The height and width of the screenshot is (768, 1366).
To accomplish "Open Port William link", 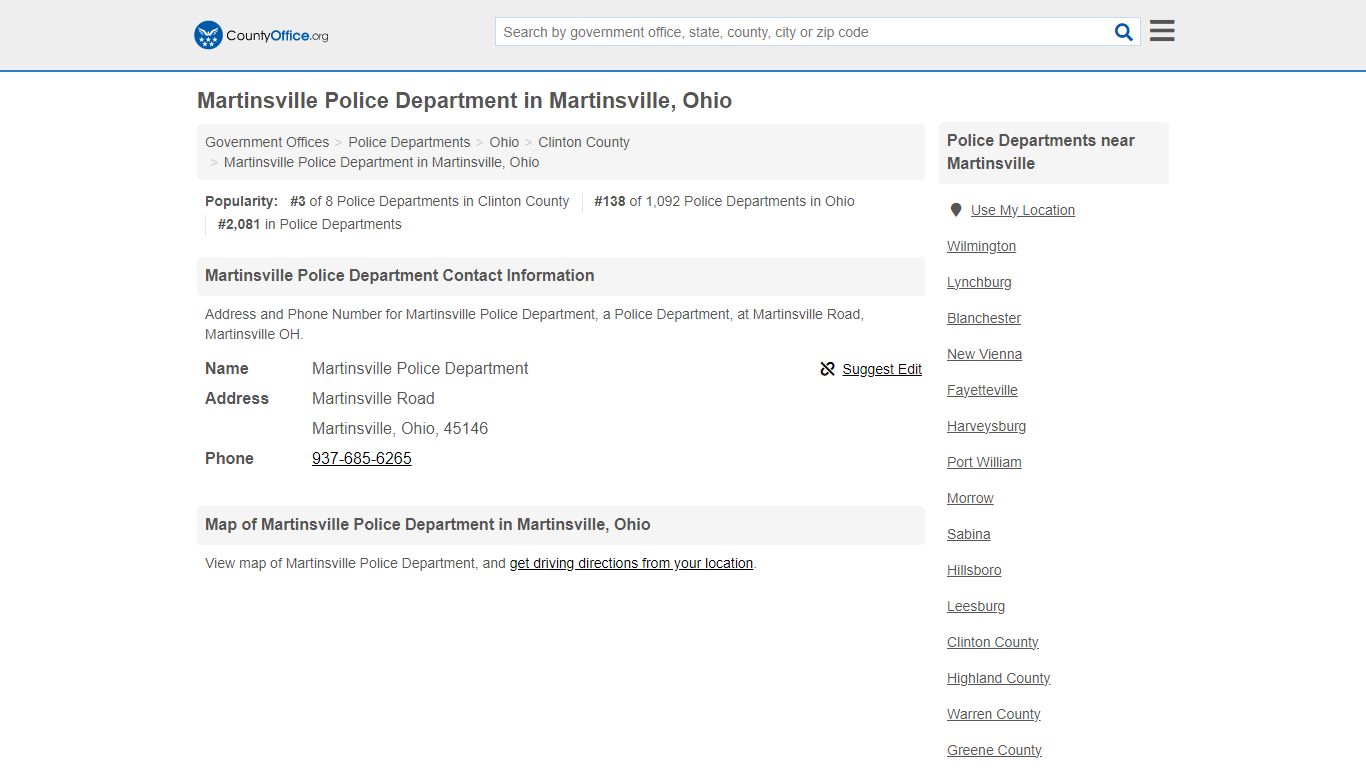I will pyautogui.click(x=984, y=462).
